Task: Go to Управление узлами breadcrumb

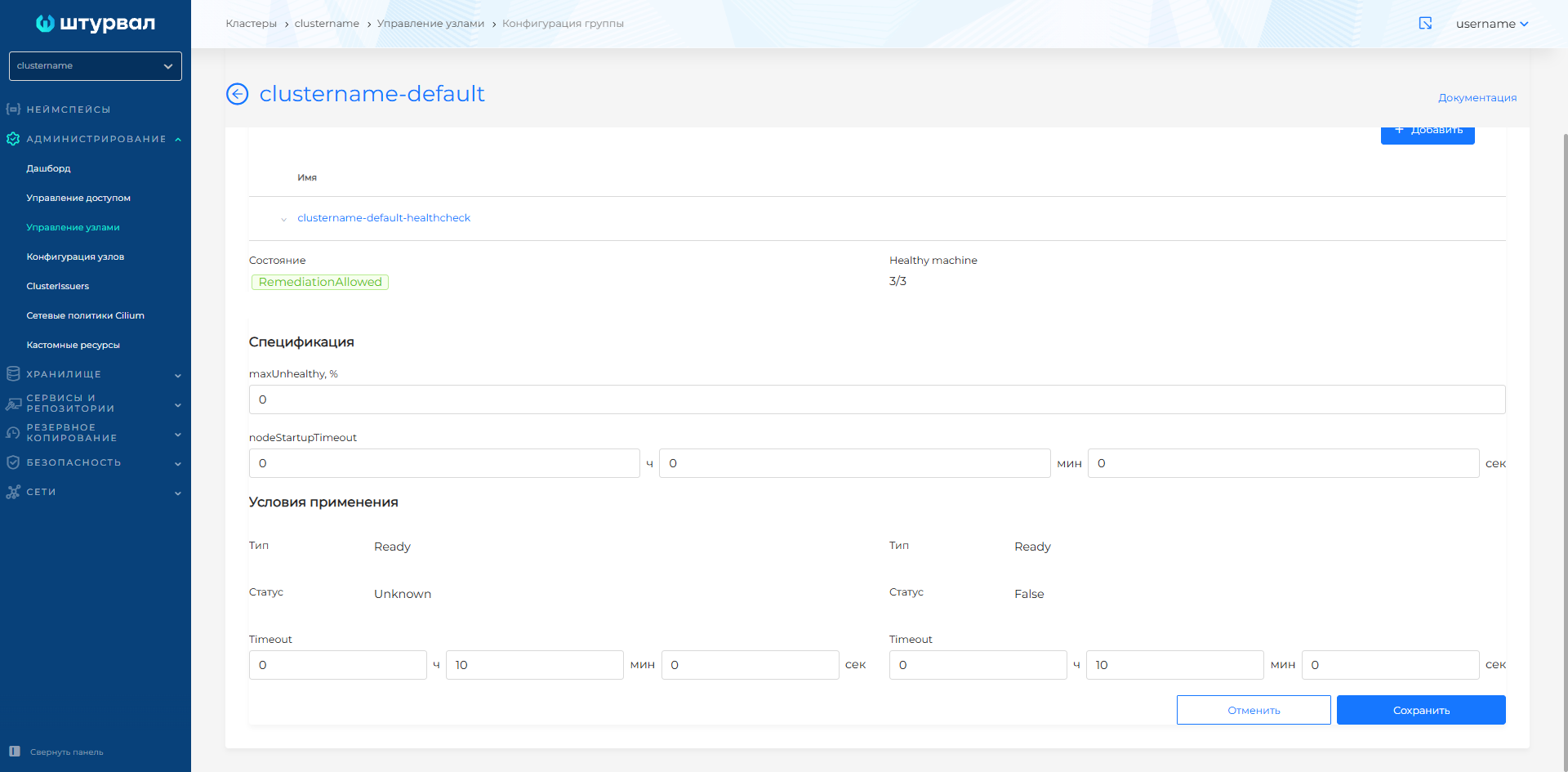Action: click(x=430, y=24)
